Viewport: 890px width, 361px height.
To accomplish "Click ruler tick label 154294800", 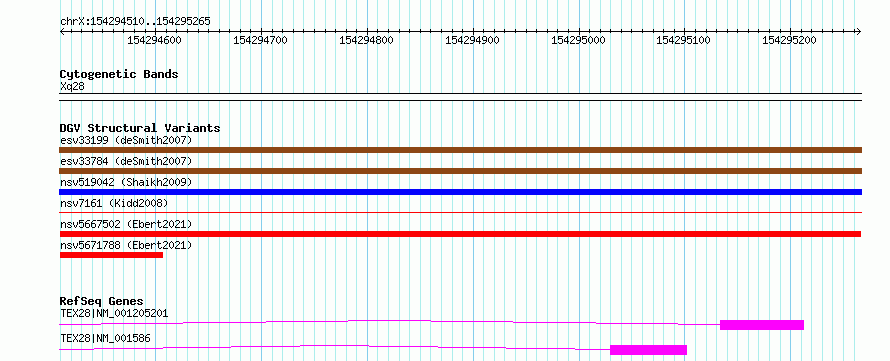I will click(366, 40).
